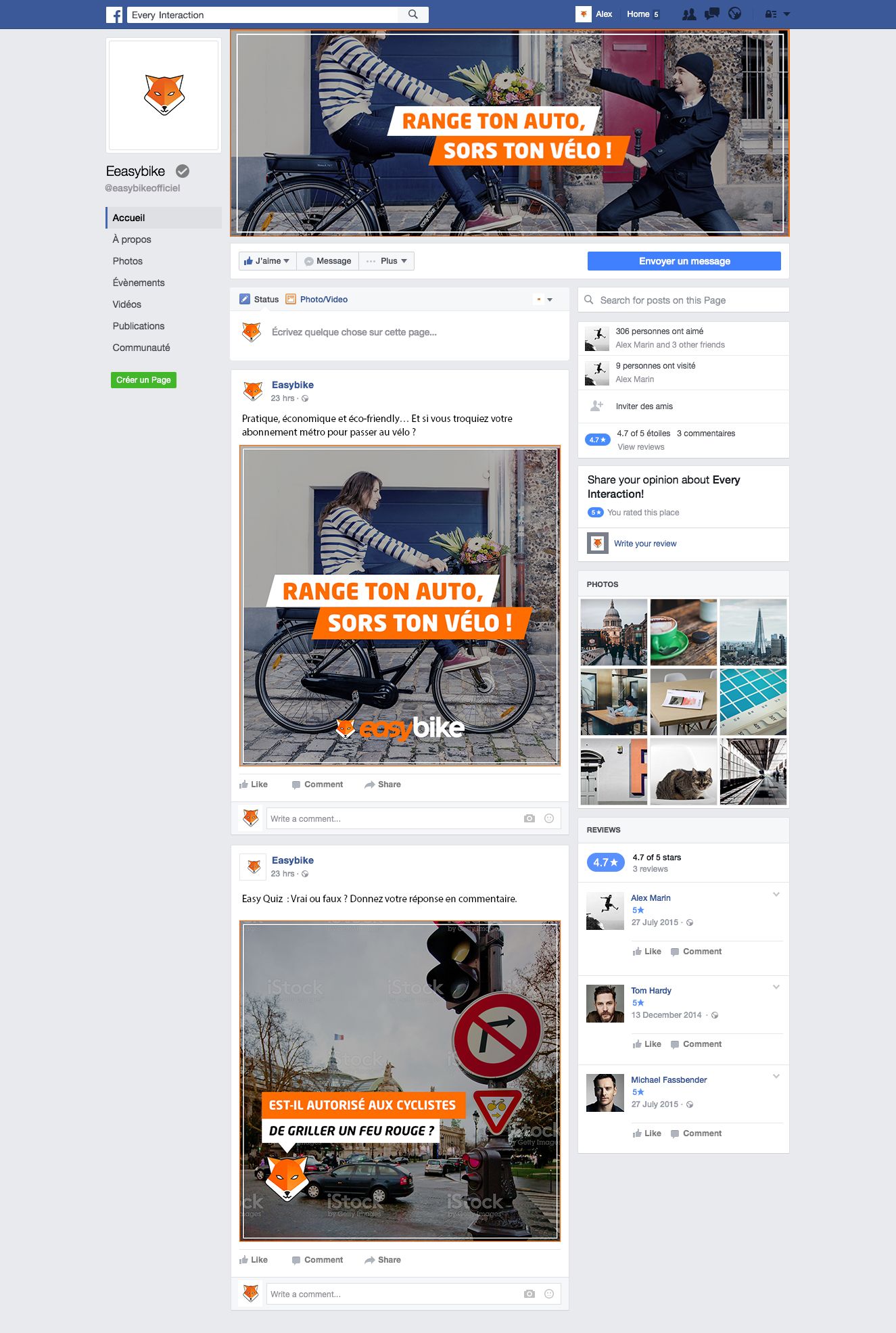Click '306 personnes ont aimé' text
This screenshot has width=896, height=1333.
[659, 331]
